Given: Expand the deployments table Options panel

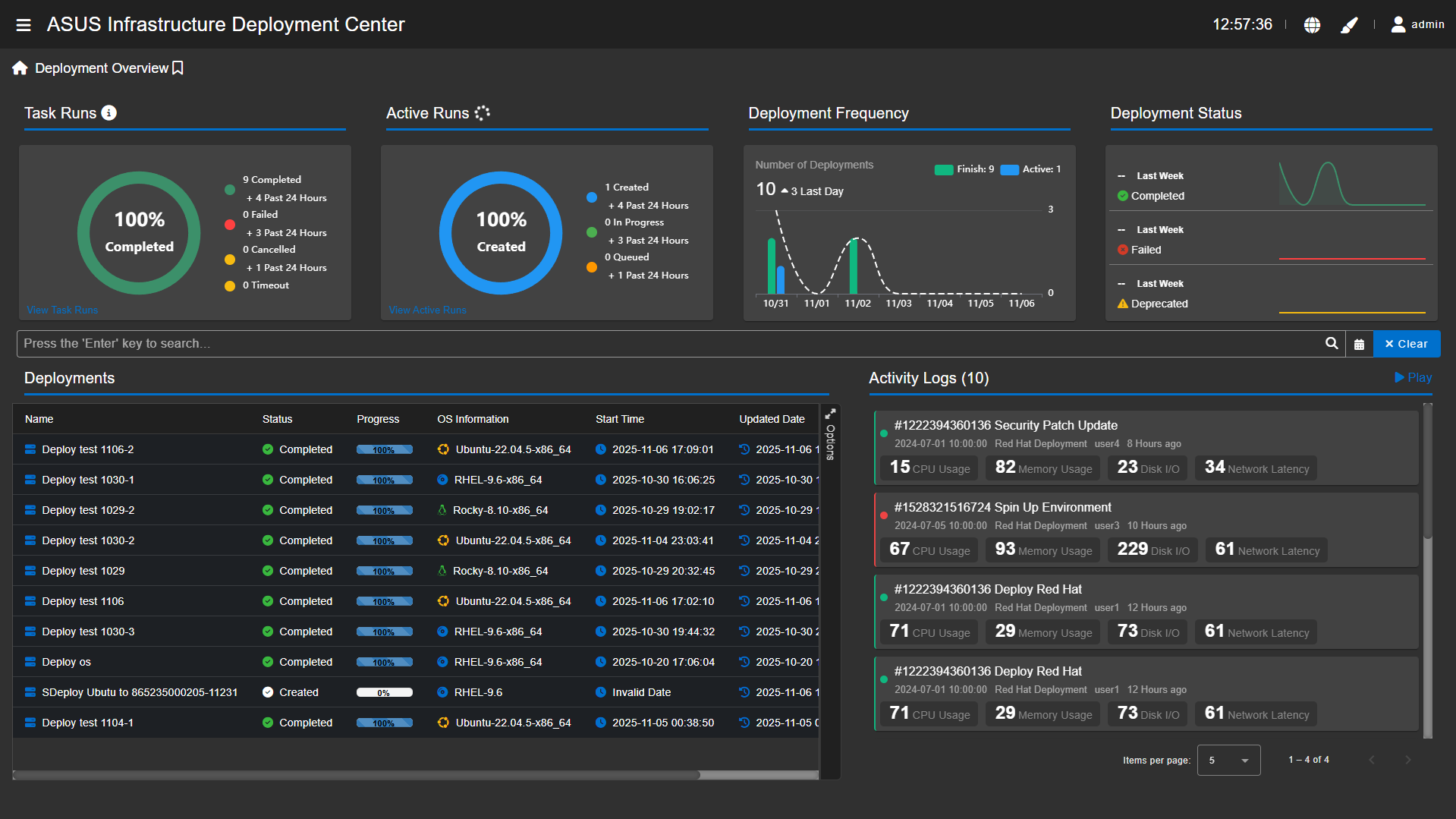Looking at the screenshot, I should coord(831,443).
